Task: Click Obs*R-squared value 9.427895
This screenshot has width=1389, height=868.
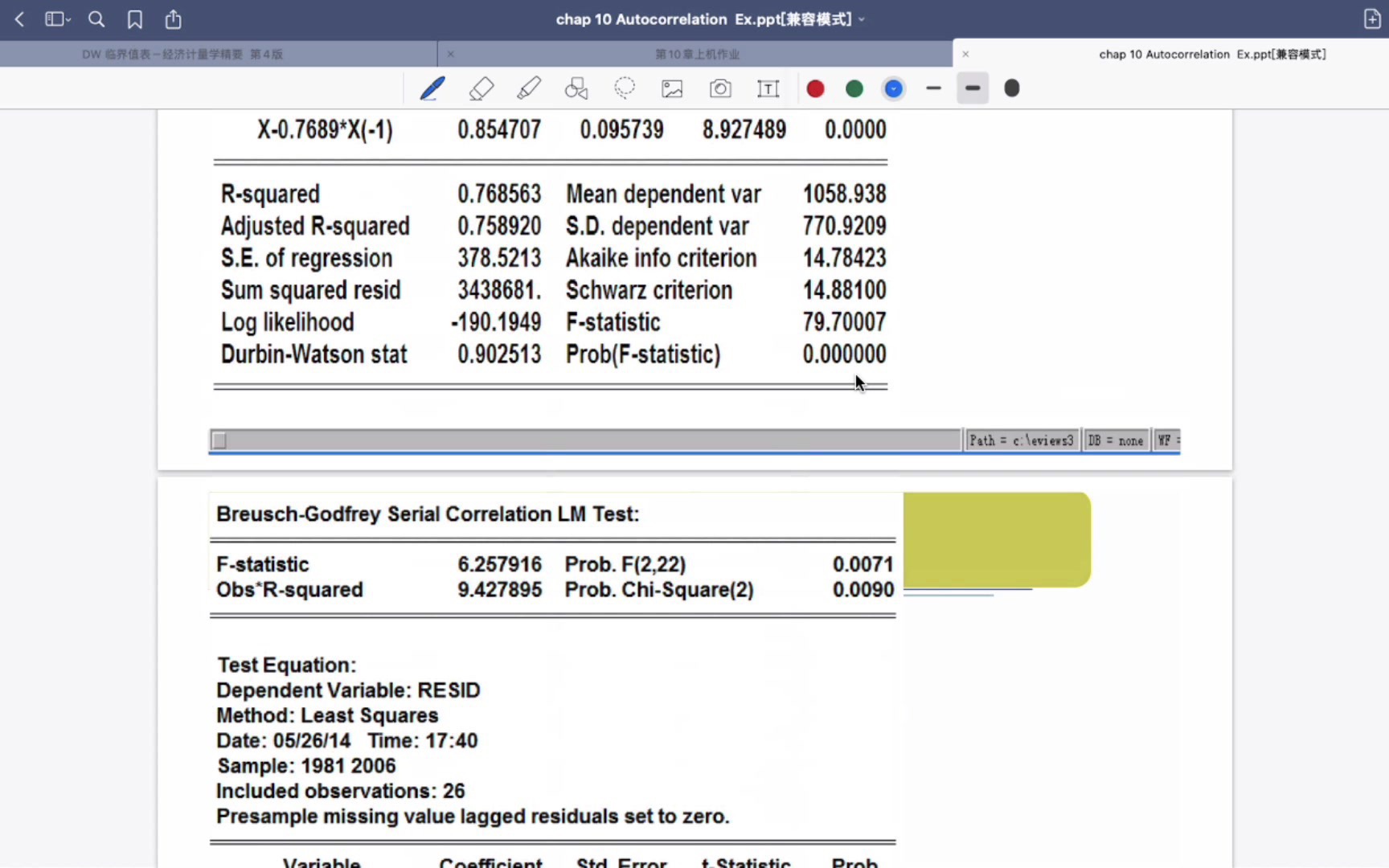Action: tap(500, 589)
